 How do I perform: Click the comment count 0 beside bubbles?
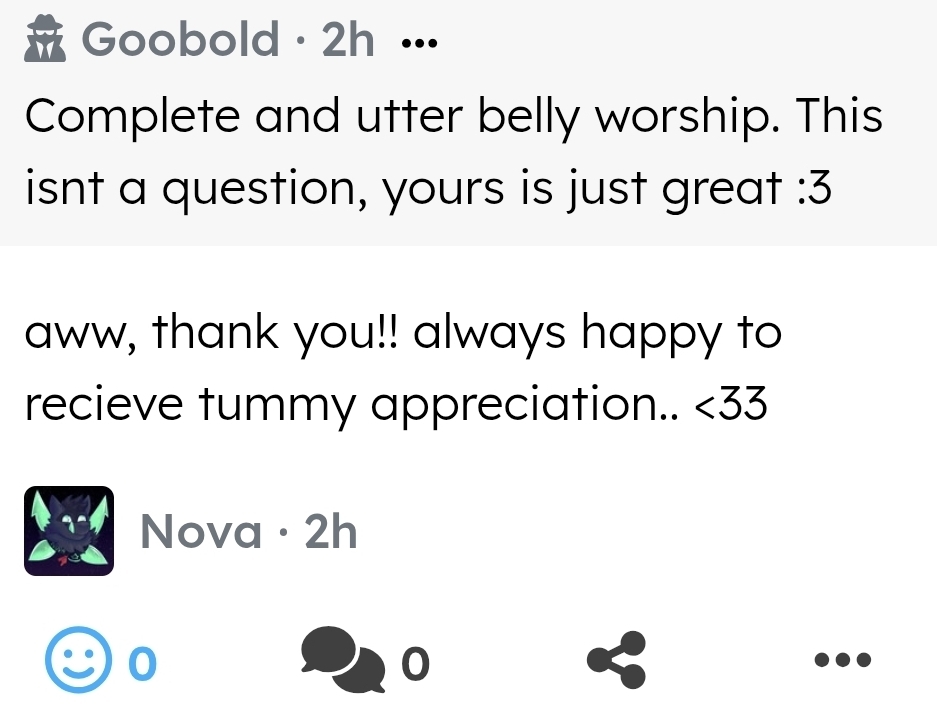(x=415, y=662)
